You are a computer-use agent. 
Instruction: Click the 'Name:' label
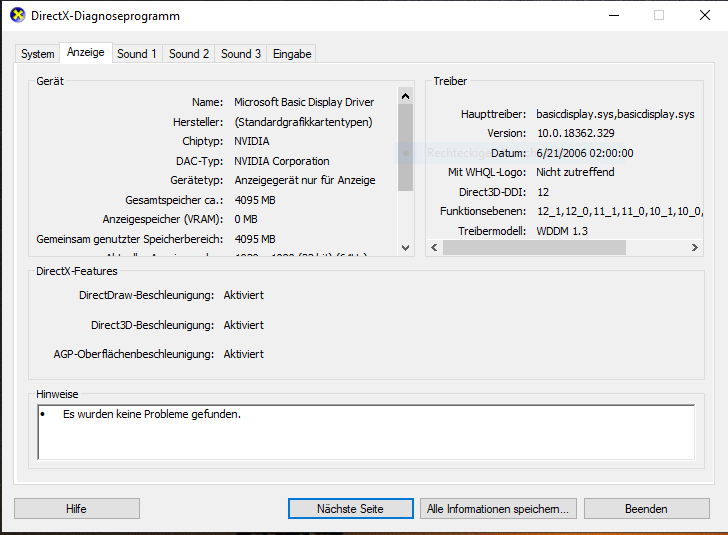click(208, 102)
